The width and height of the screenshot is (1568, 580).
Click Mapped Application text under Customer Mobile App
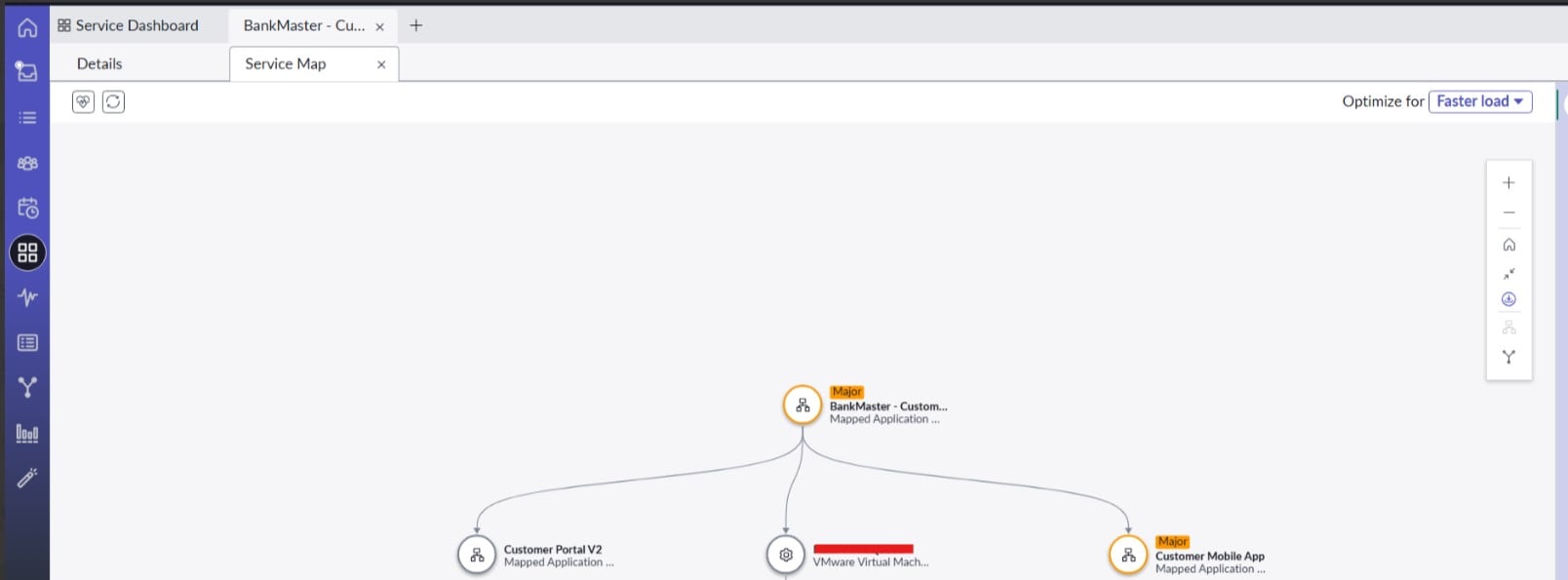pos(1210,569)
